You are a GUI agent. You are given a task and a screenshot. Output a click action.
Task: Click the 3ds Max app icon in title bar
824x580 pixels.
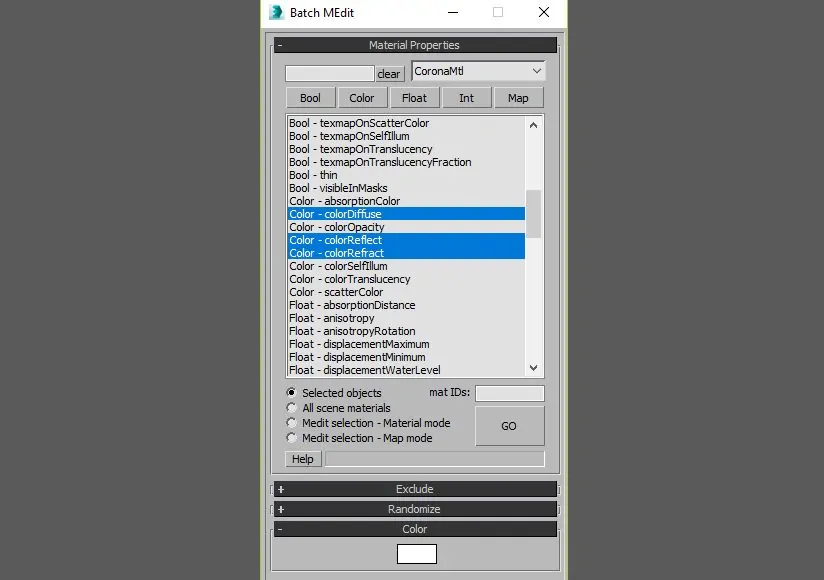point(276,13)
